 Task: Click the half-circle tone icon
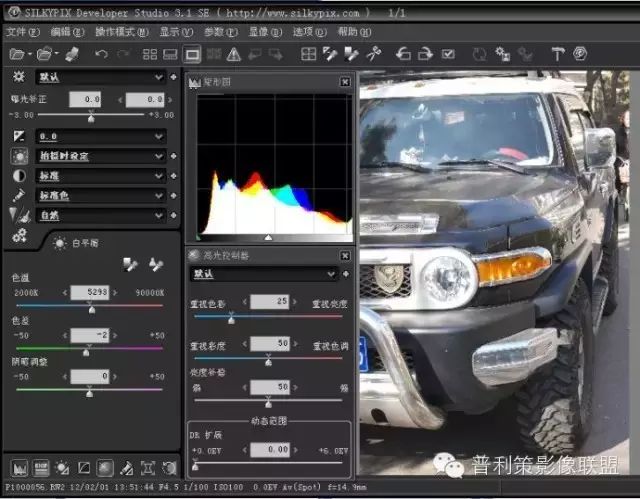(x=19, y=176)
